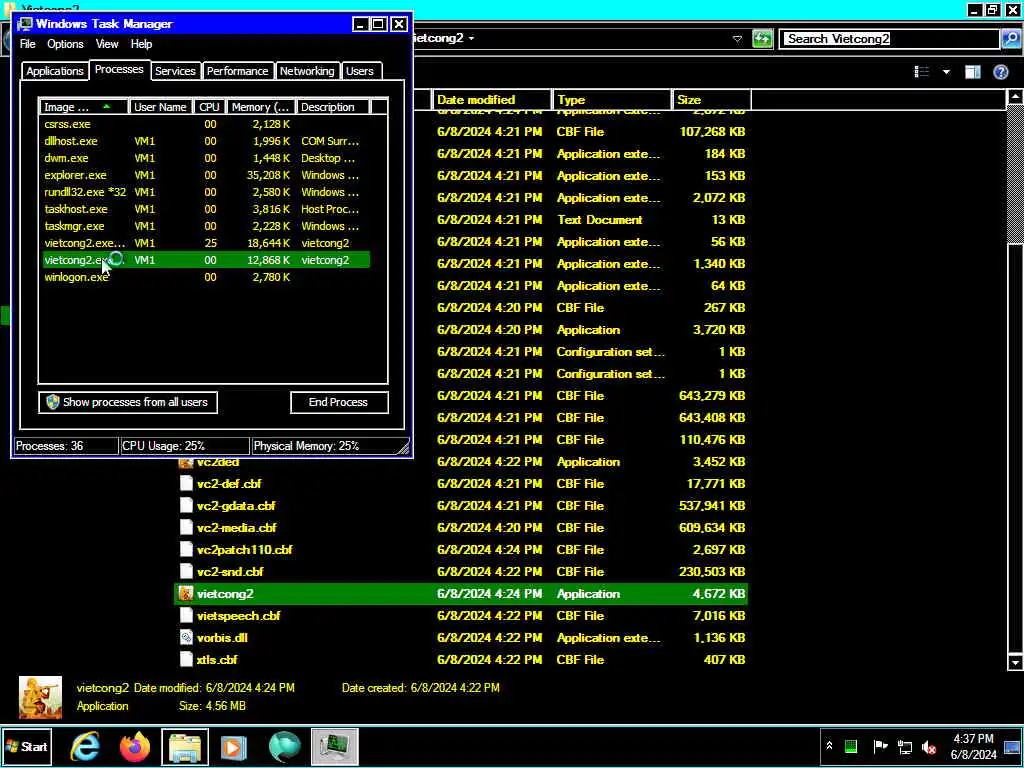Sort by Image Name column header

[84, 107]
